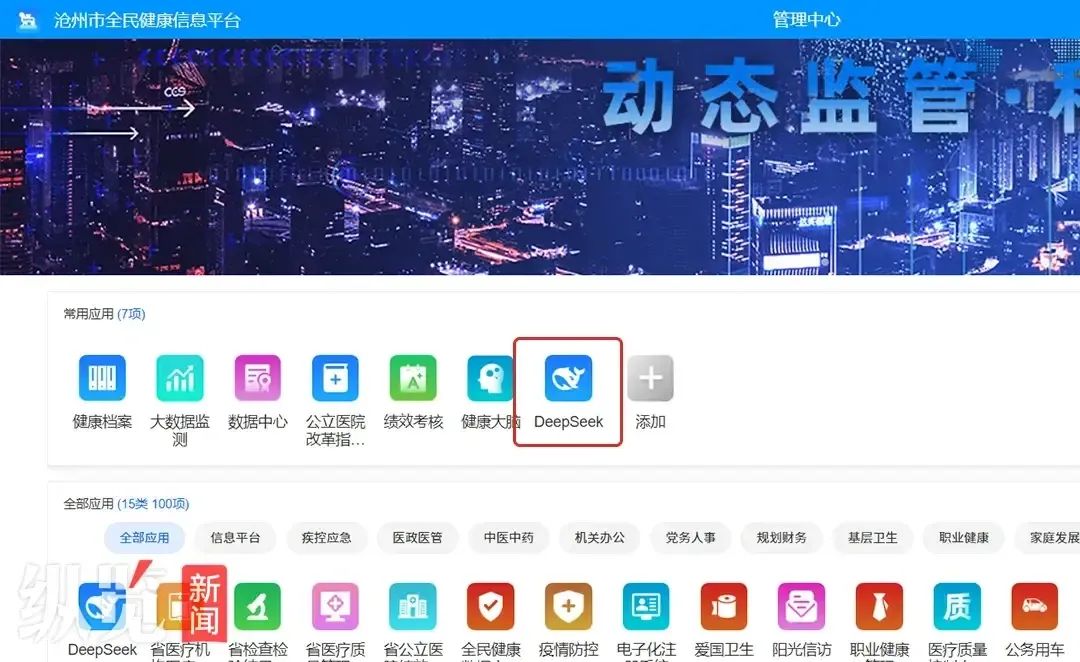Open DeepSeek in the 常用应用 section
Screen dimensions: 1080x662
tap(568, 379)
